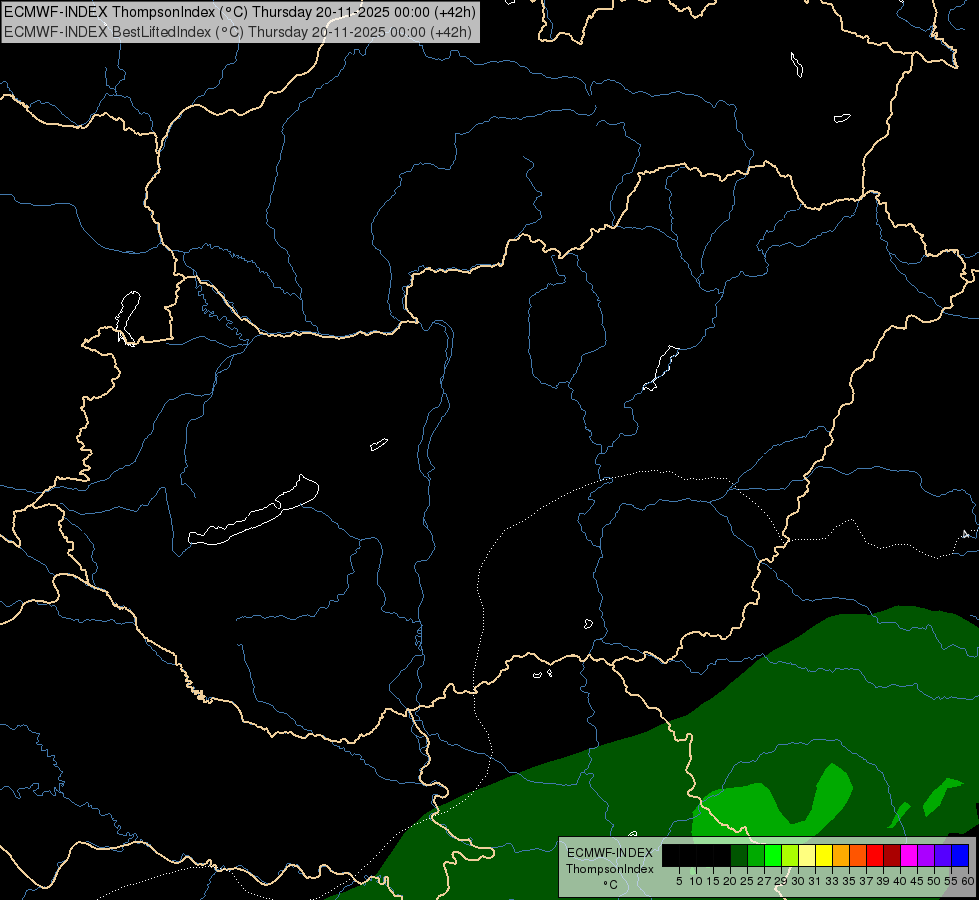Click the legend tick label 40
This screenshot has height=900, width=979.
click(900, 881)
